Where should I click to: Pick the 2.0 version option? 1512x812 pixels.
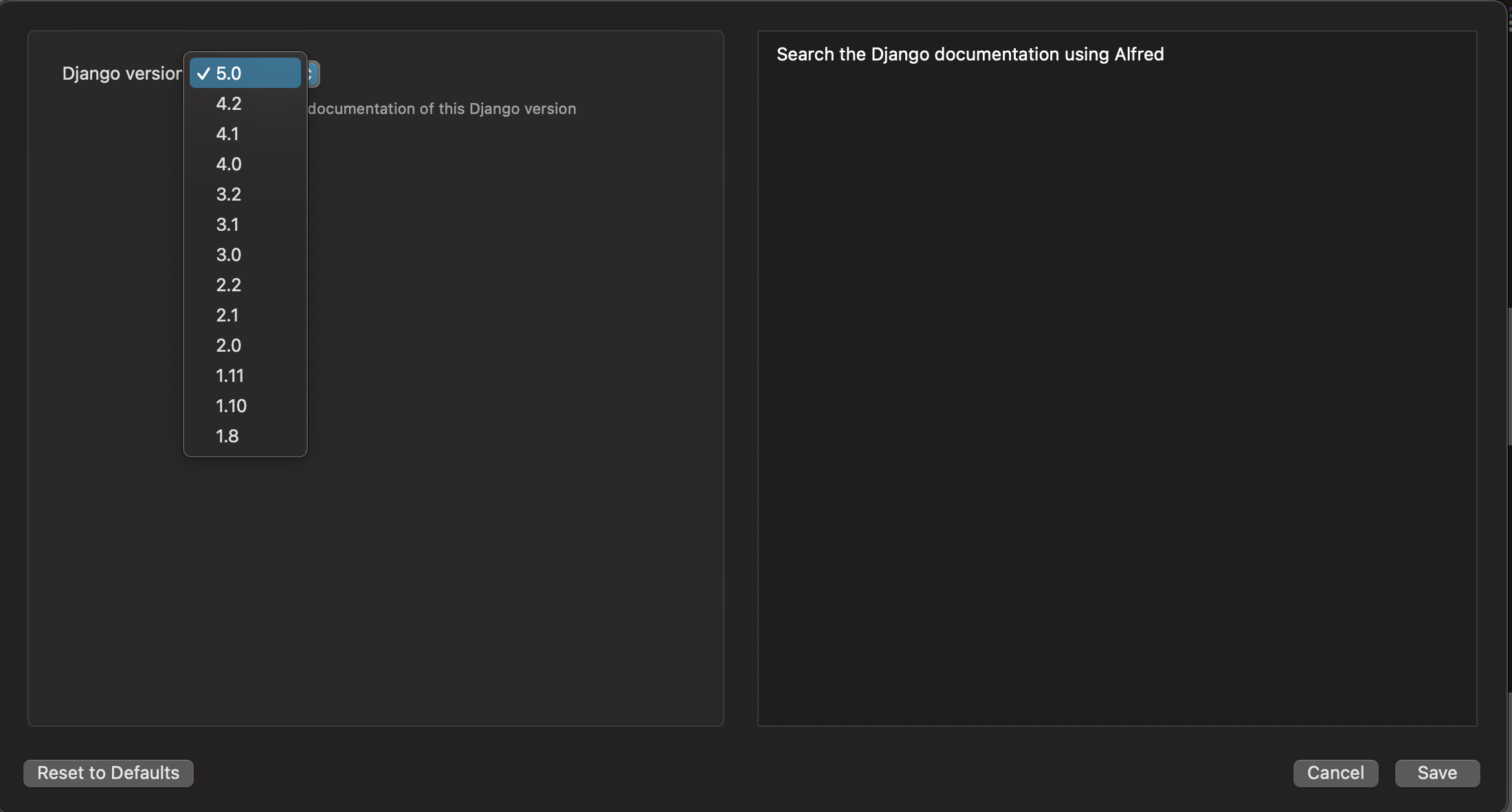click(245, 346)
